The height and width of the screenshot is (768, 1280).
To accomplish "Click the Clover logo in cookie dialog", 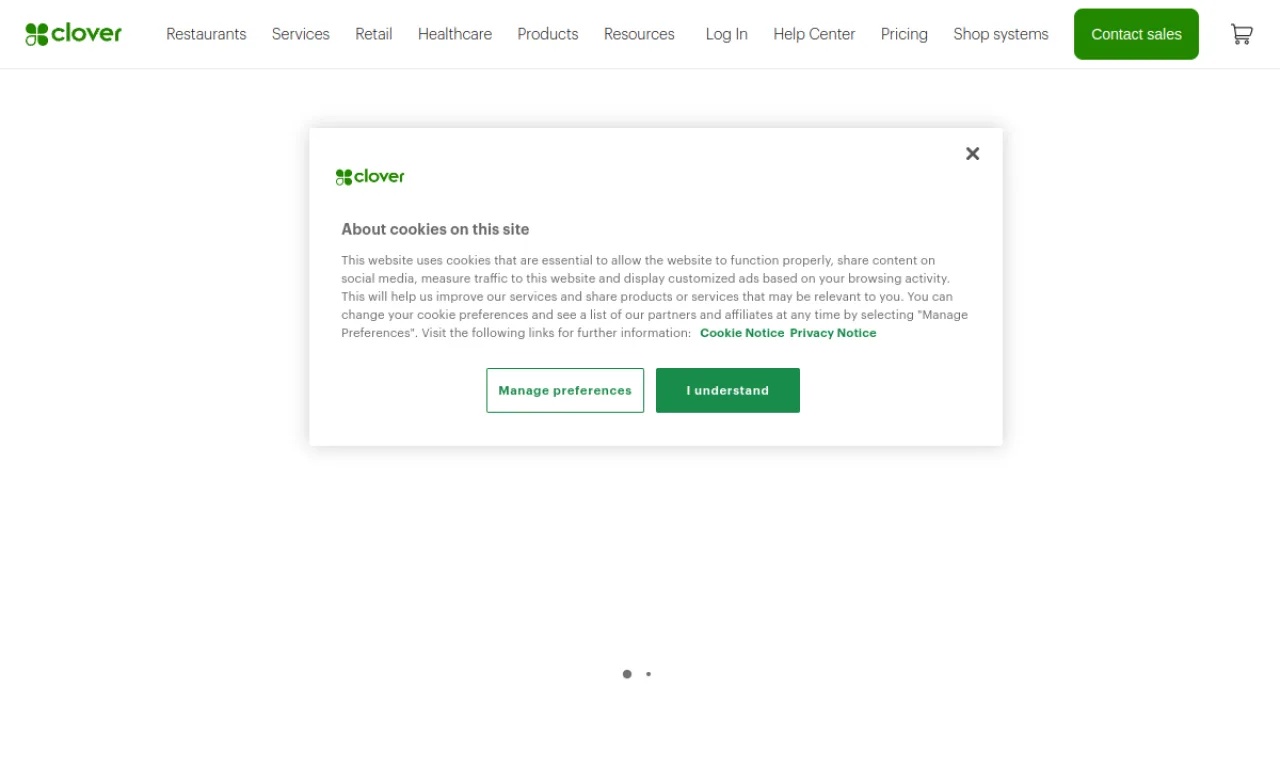I will point(370,177).
